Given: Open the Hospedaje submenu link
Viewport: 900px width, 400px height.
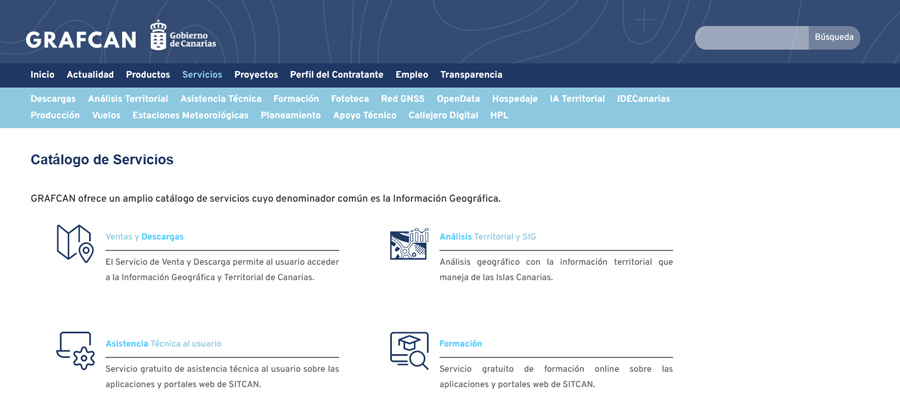Looking at the screenshot, I should (515, 99).
